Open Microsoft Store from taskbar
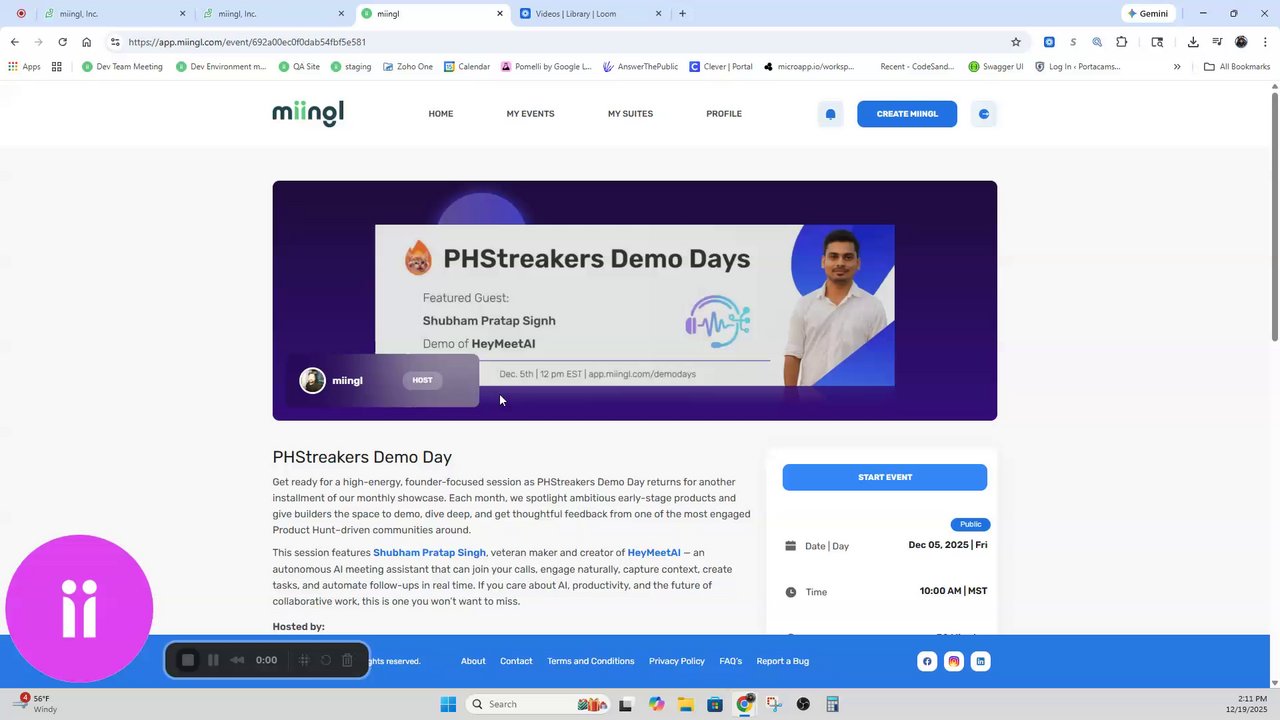Screen dimensions: 1280x720 pyautogui.click(x=715, y=704)
